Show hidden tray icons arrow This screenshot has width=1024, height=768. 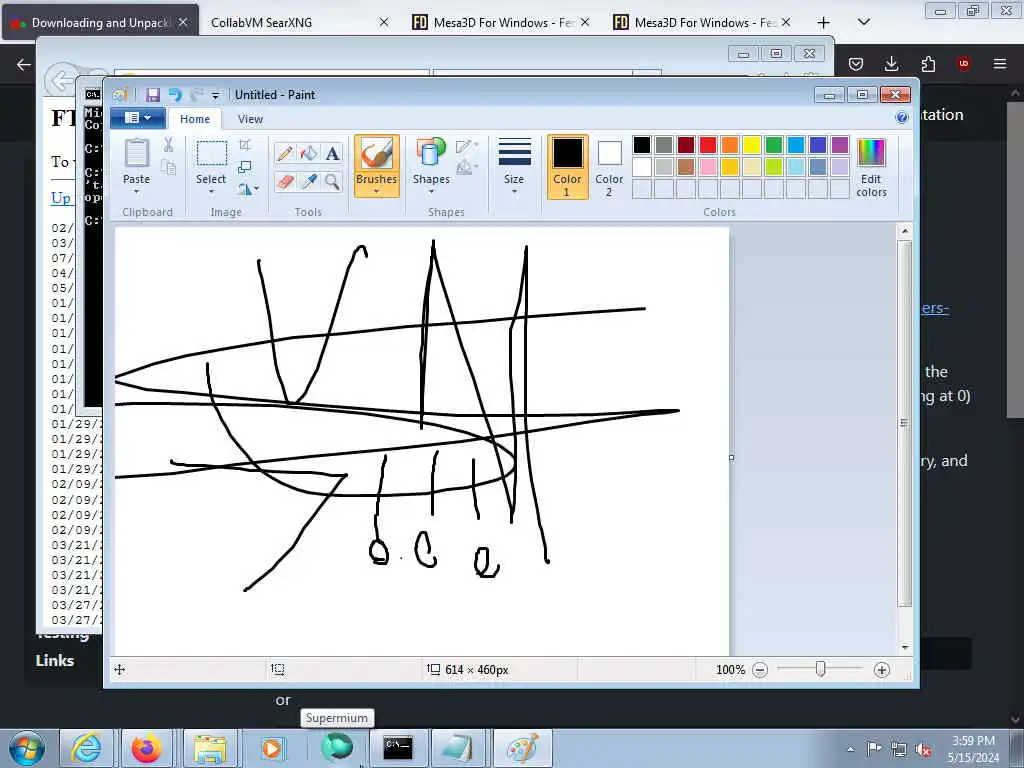pyautogui.click(x=850, y=749)
